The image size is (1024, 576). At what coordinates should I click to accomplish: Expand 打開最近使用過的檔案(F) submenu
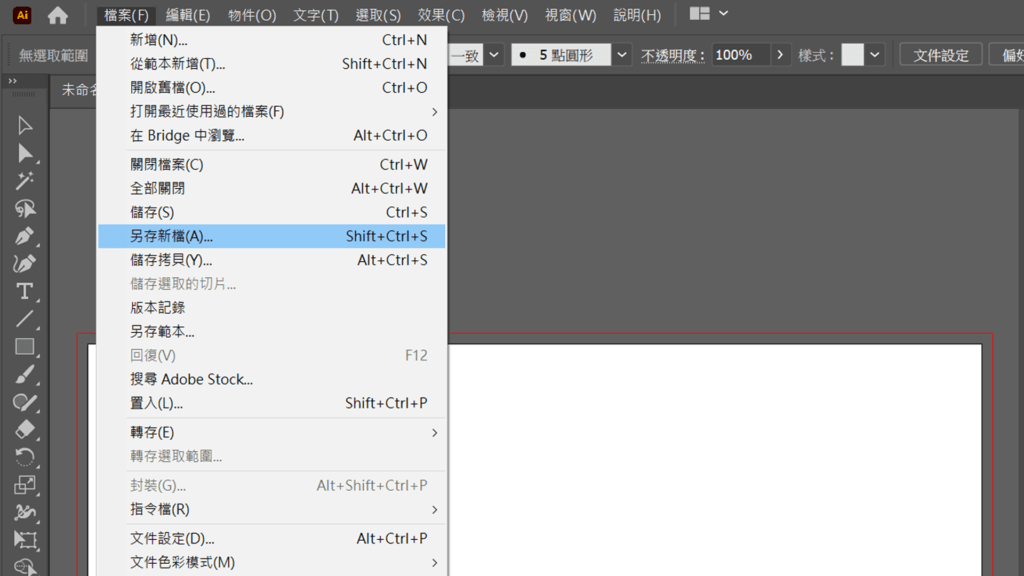[435, 111]
